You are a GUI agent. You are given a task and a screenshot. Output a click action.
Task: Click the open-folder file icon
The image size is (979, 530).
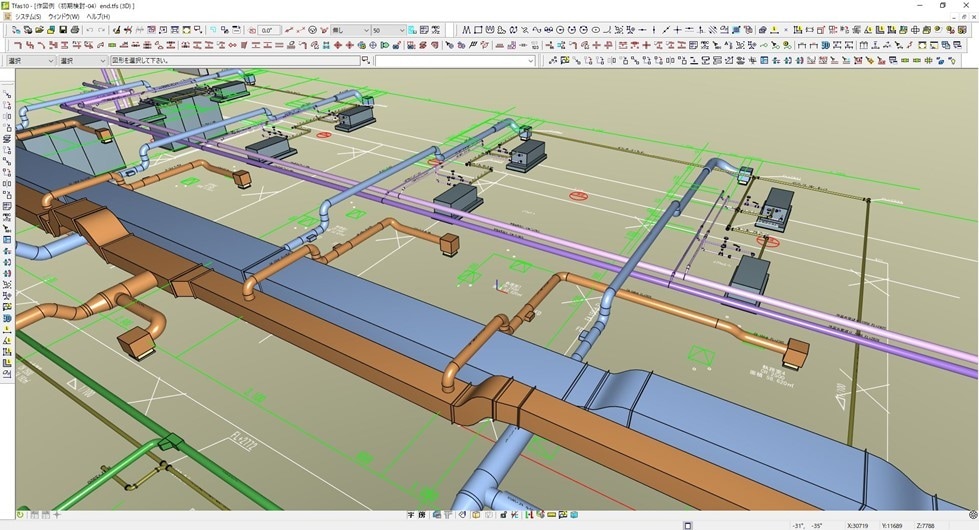39,30
